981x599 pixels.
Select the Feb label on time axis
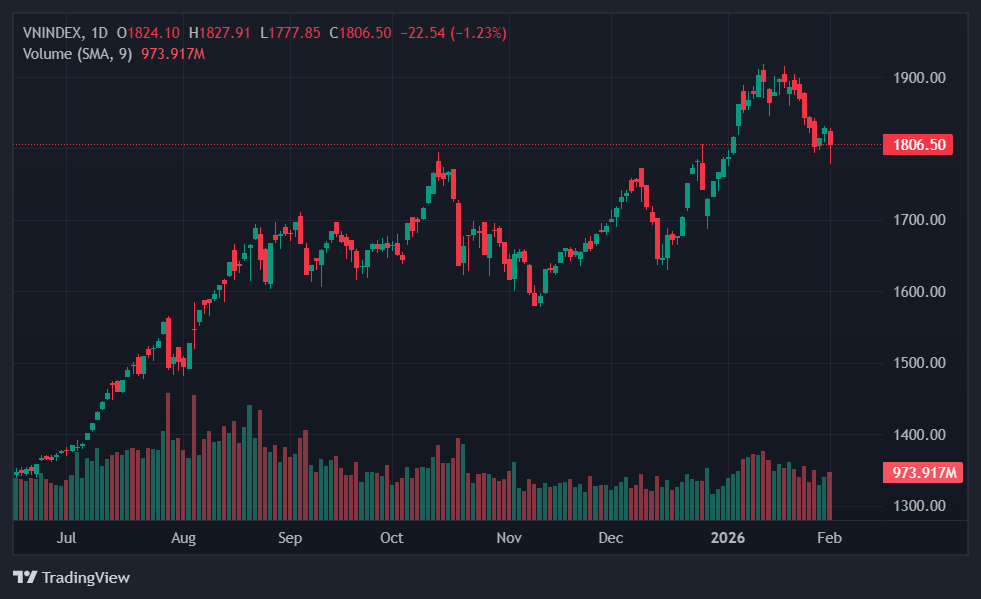[829, 538]
